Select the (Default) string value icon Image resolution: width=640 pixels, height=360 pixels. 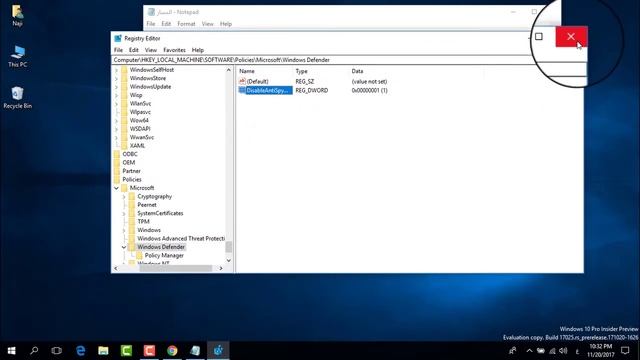tap(242, 81)
